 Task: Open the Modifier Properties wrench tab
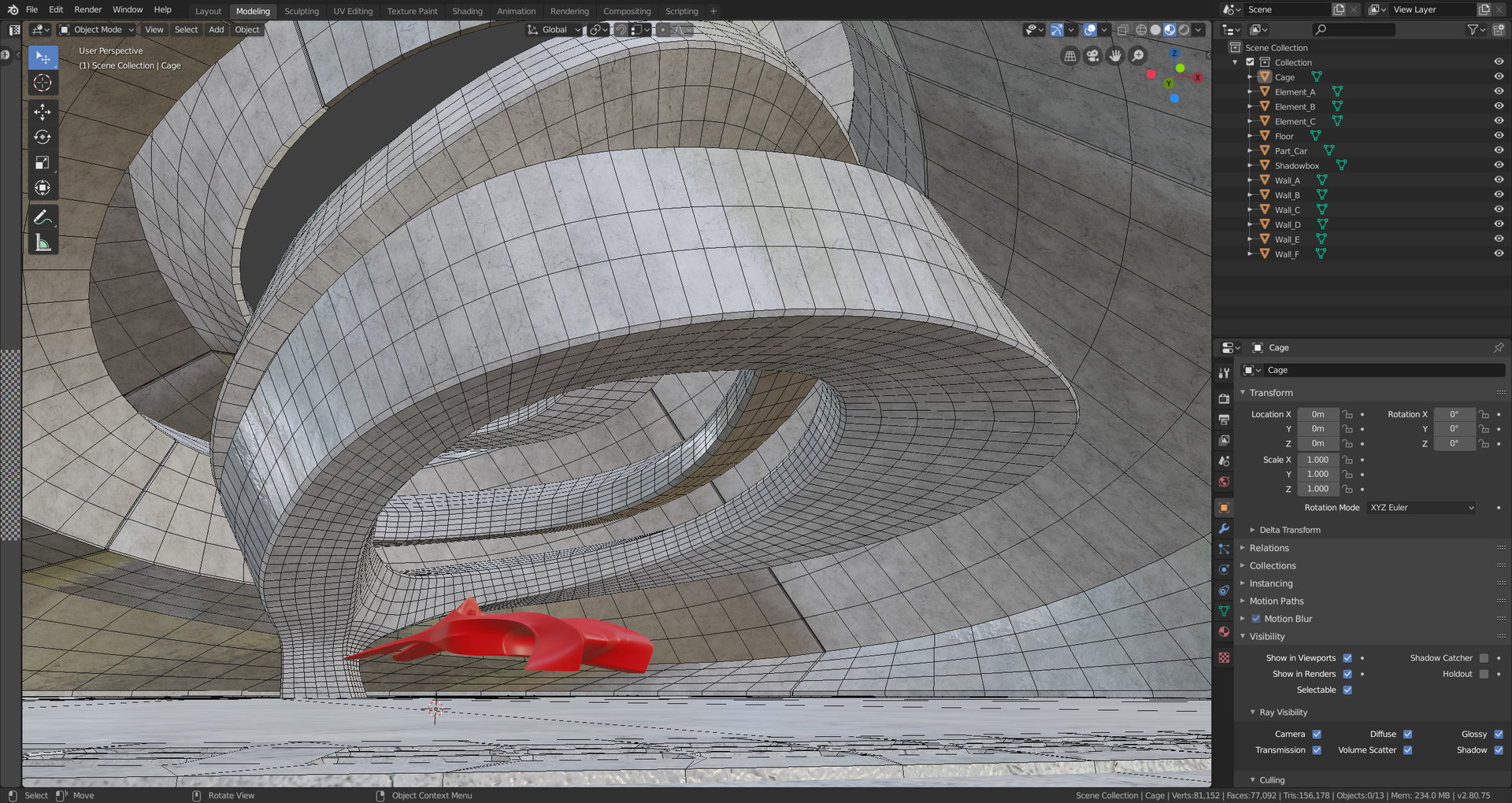click(1224, 529)
